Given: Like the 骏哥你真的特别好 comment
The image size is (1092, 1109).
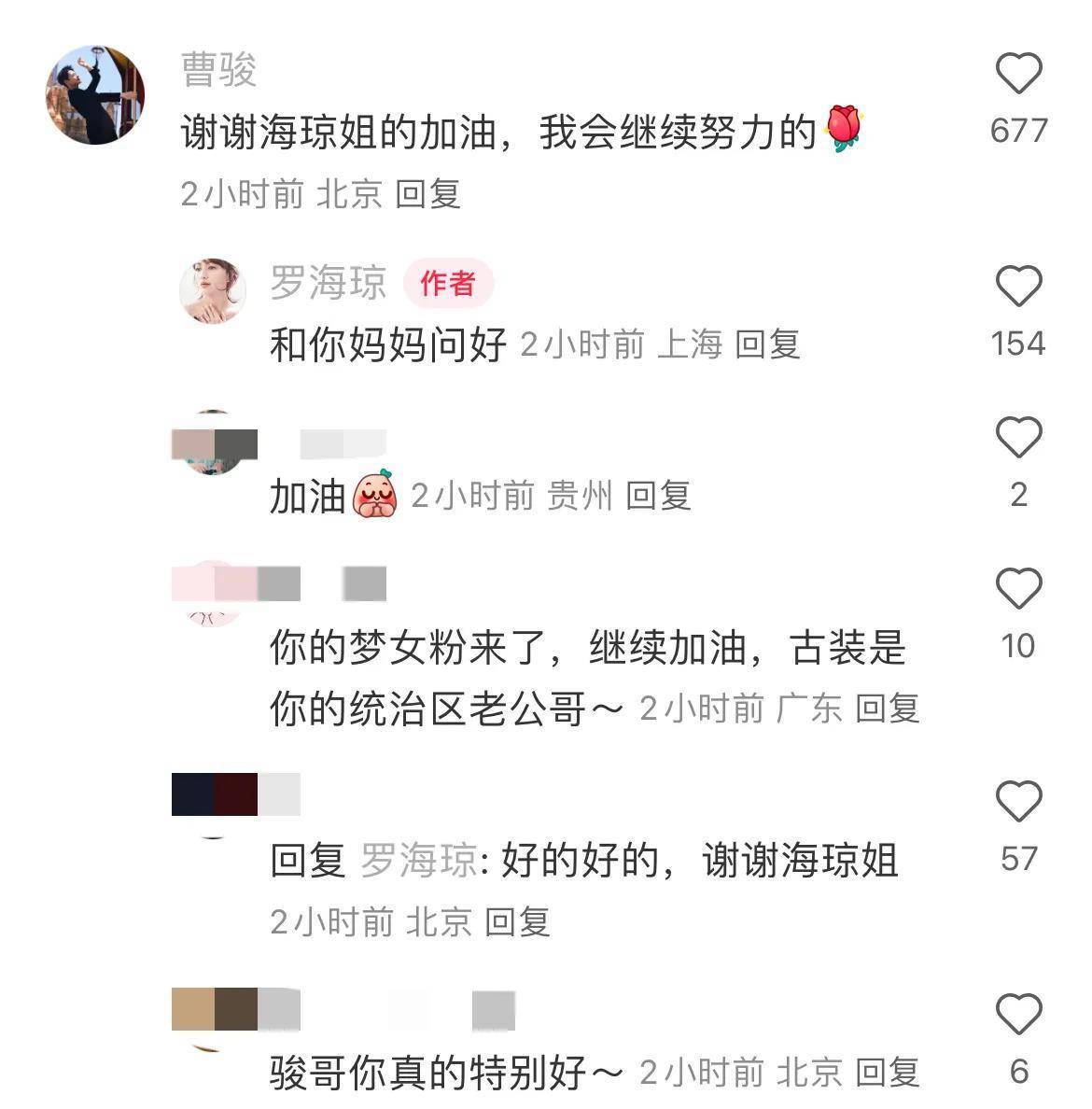Looking at the screenshot, I should (x=1018, y=1014).
